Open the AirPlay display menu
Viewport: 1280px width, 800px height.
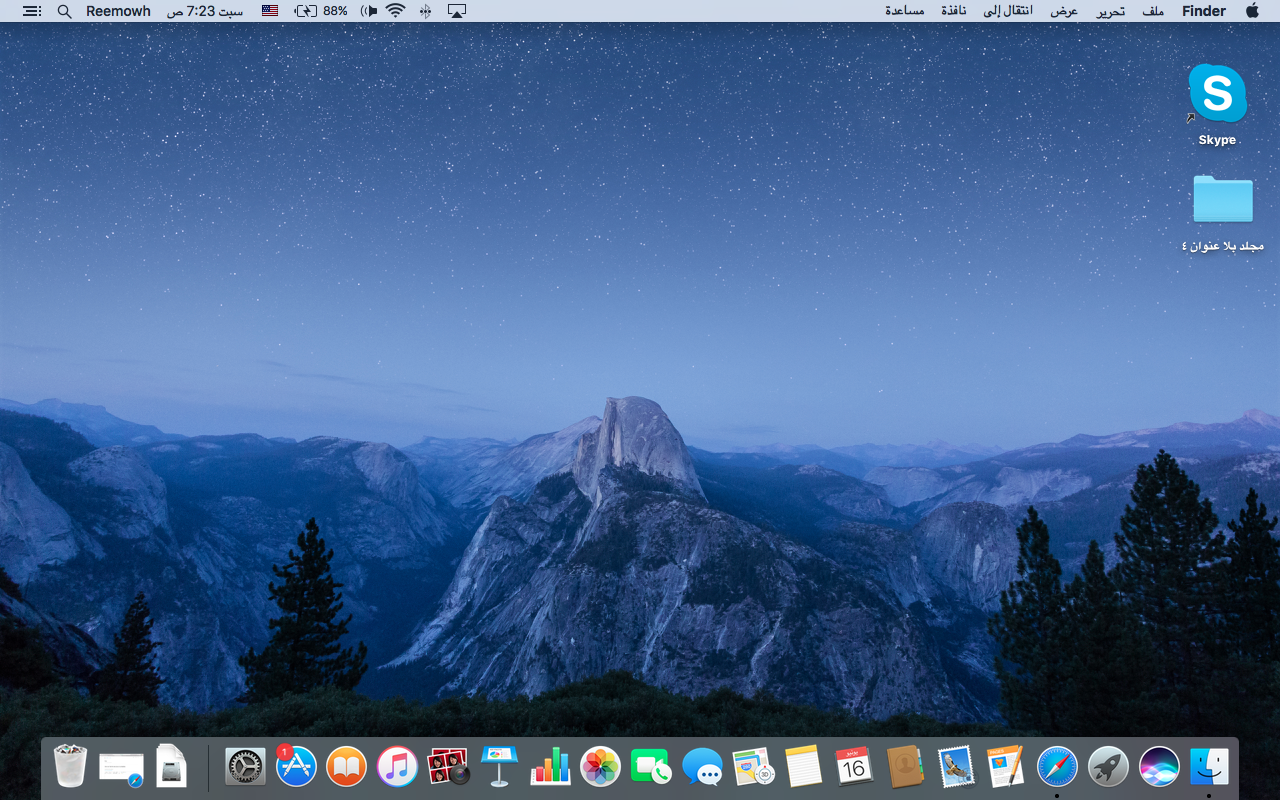point(457,11)
